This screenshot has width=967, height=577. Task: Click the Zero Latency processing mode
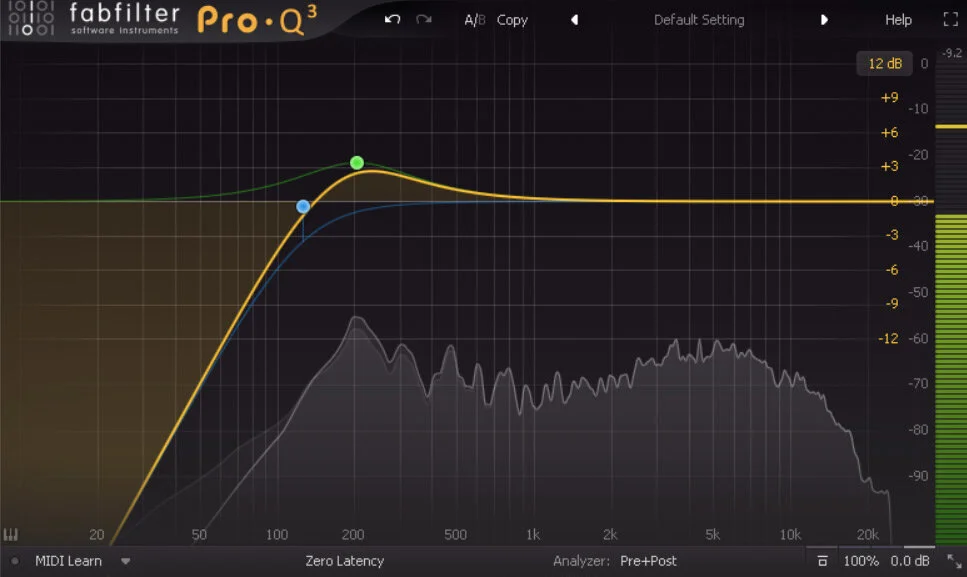(344, 561)
